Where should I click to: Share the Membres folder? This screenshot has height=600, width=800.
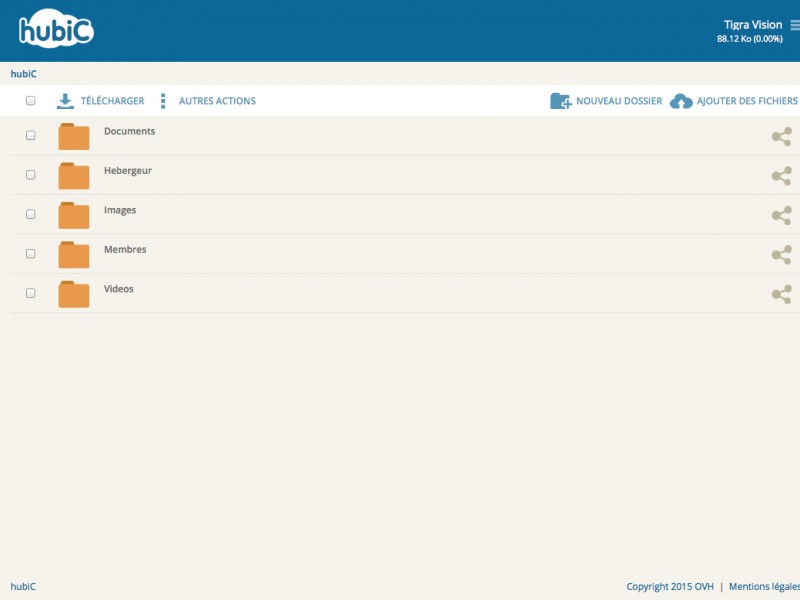point(781,255)
